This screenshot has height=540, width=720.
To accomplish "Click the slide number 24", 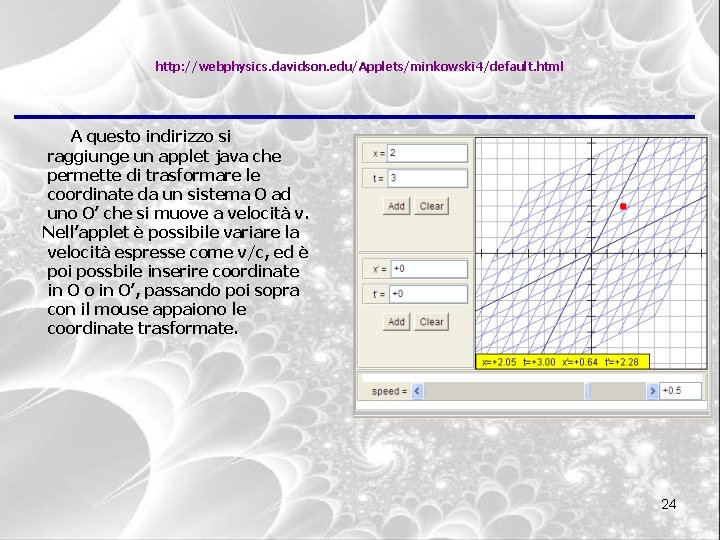I will point(669,504).
